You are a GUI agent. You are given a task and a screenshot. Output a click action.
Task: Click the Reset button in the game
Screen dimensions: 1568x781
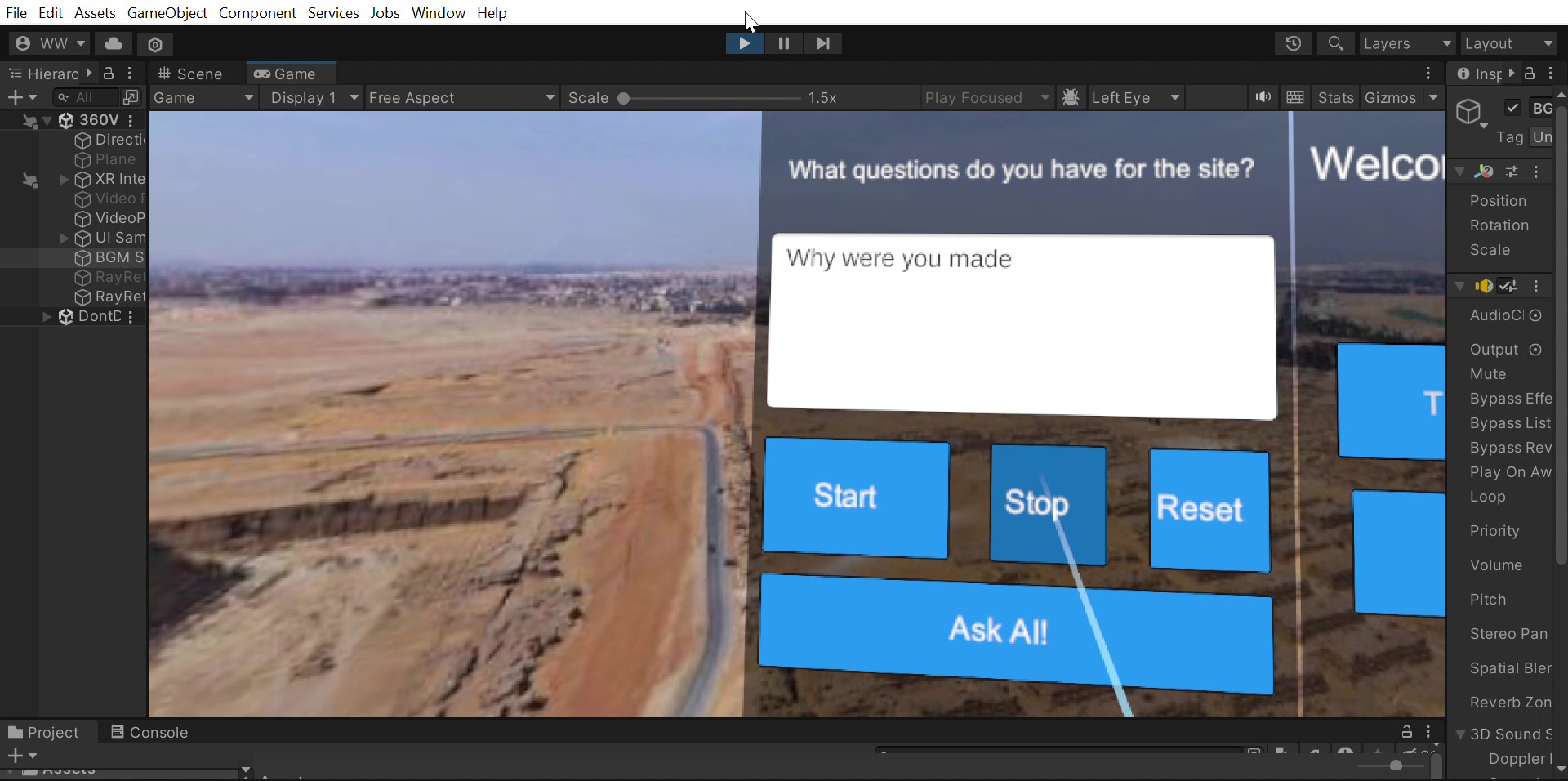point(1209,510)
